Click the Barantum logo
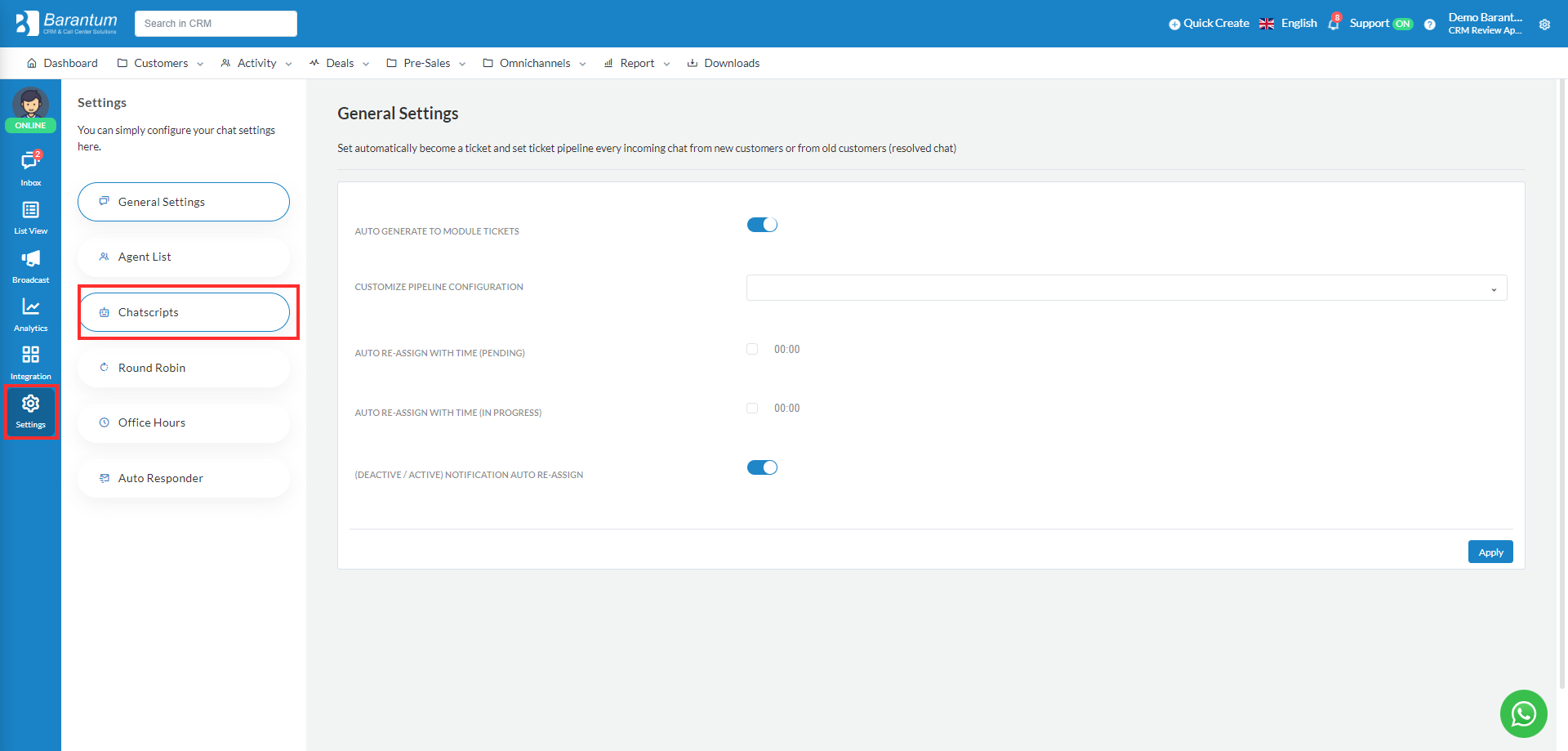The width and height of the screenshot is (1568, 751). [66, 23]
